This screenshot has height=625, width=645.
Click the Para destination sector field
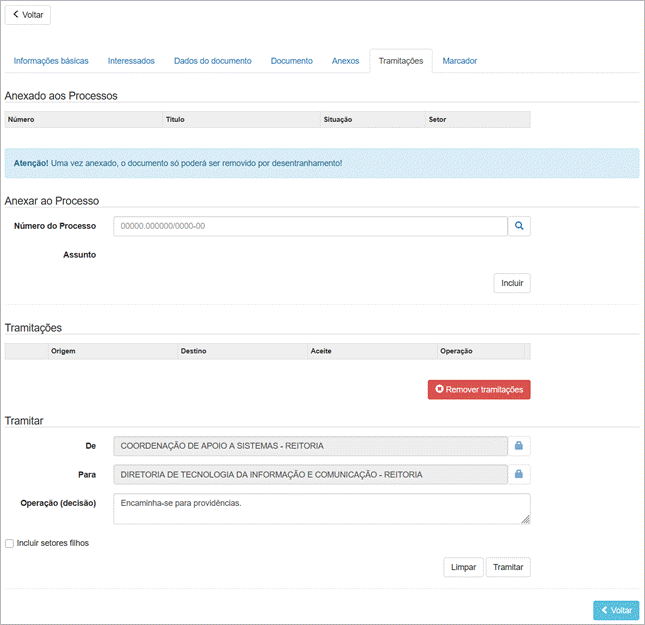point(310,475)
